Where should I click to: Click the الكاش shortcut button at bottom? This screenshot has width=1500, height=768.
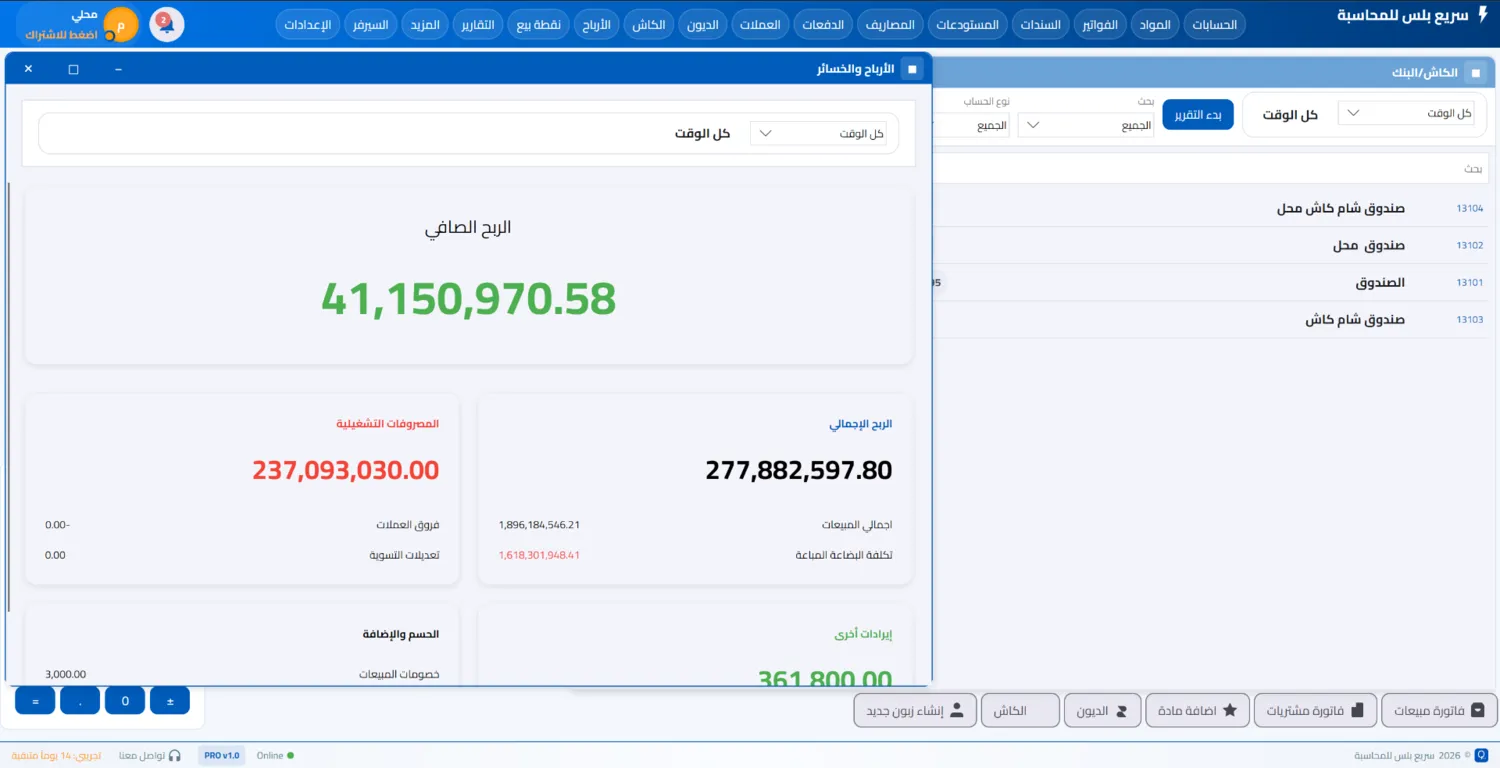point(1020,710)
